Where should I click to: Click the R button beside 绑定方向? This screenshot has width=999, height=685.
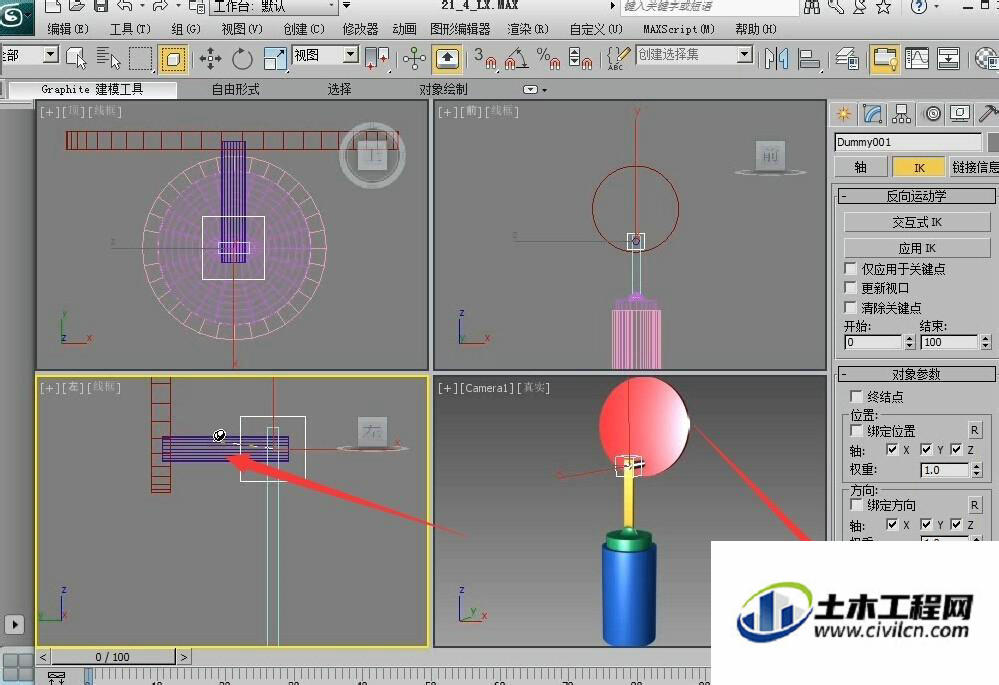[974, 505]
